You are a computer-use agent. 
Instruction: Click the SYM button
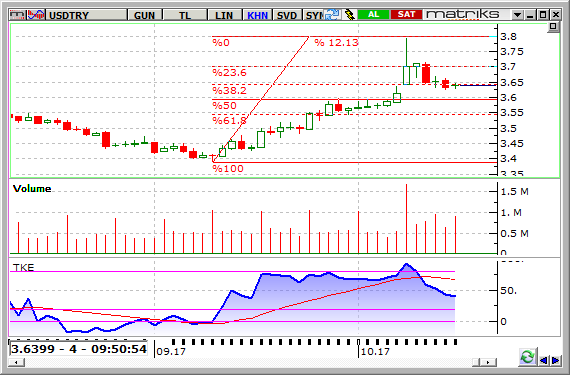(x=313, y=15)
